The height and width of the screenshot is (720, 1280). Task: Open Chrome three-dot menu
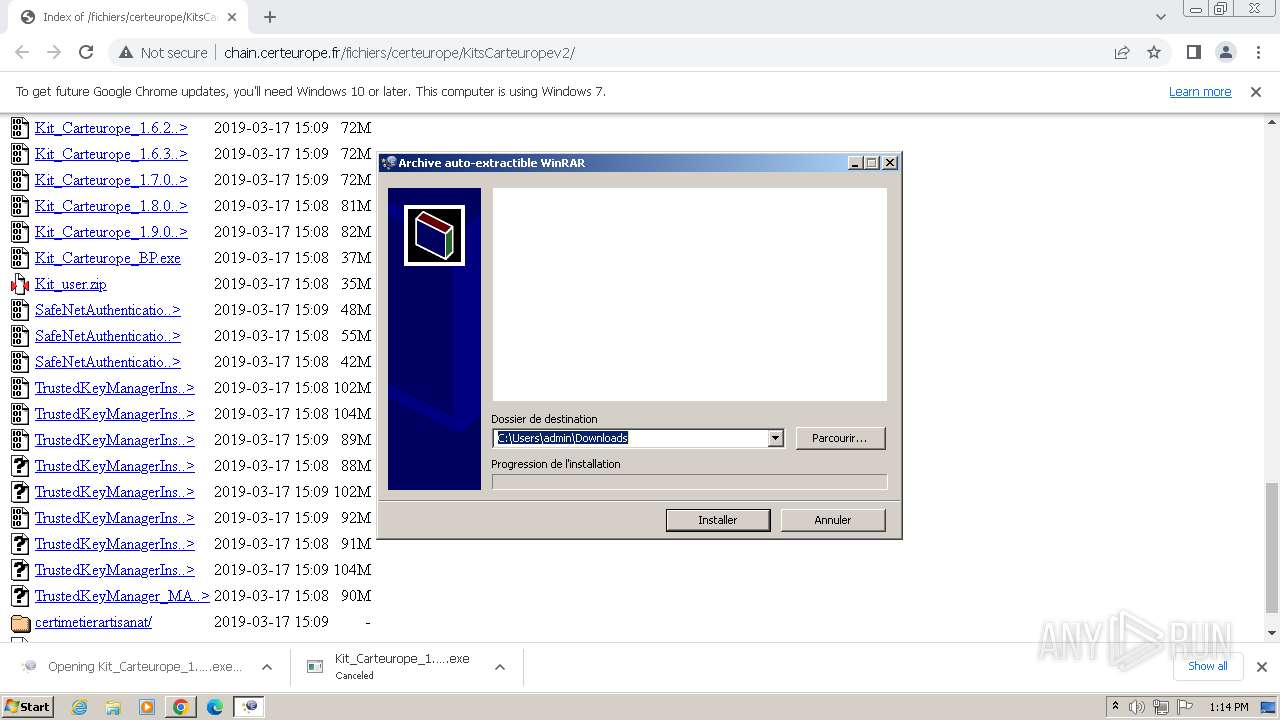point(1258,53)
